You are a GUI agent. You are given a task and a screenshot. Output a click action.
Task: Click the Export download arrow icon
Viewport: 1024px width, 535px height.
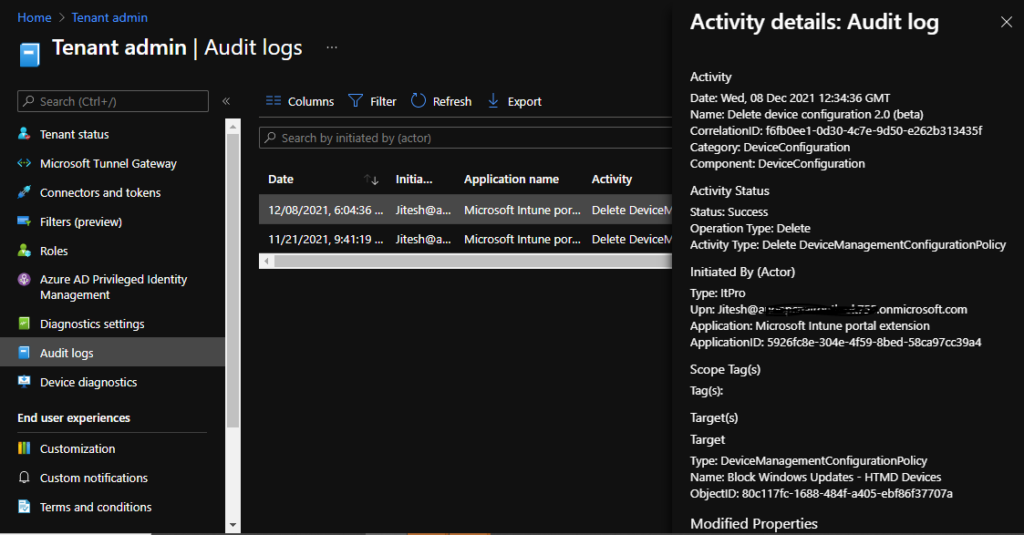tap(493, 101)
